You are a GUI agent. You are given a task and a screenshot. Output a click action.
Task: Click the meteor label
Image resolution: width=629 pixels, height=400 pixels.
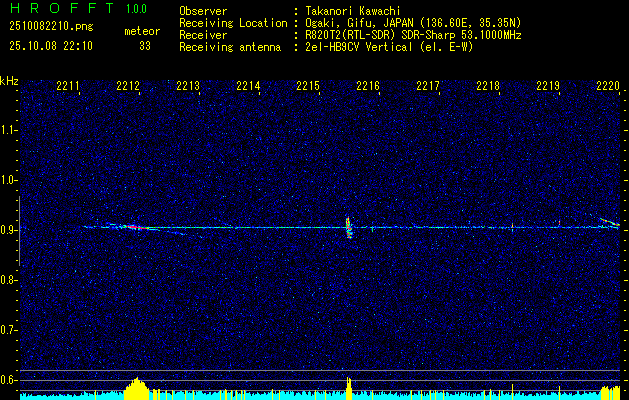[x=142, y=31]
